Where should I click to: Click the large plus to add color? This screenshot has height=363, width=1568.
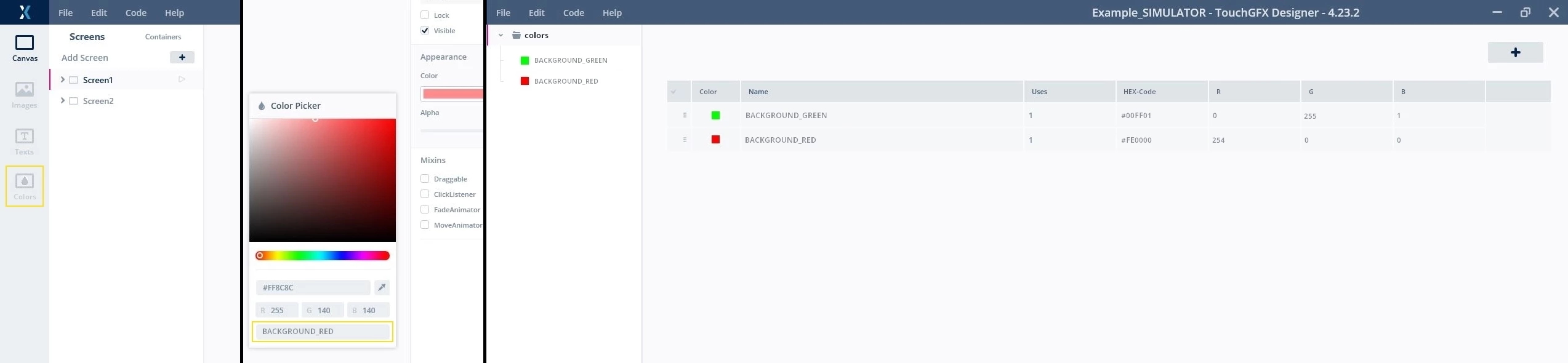point(1515,52)
